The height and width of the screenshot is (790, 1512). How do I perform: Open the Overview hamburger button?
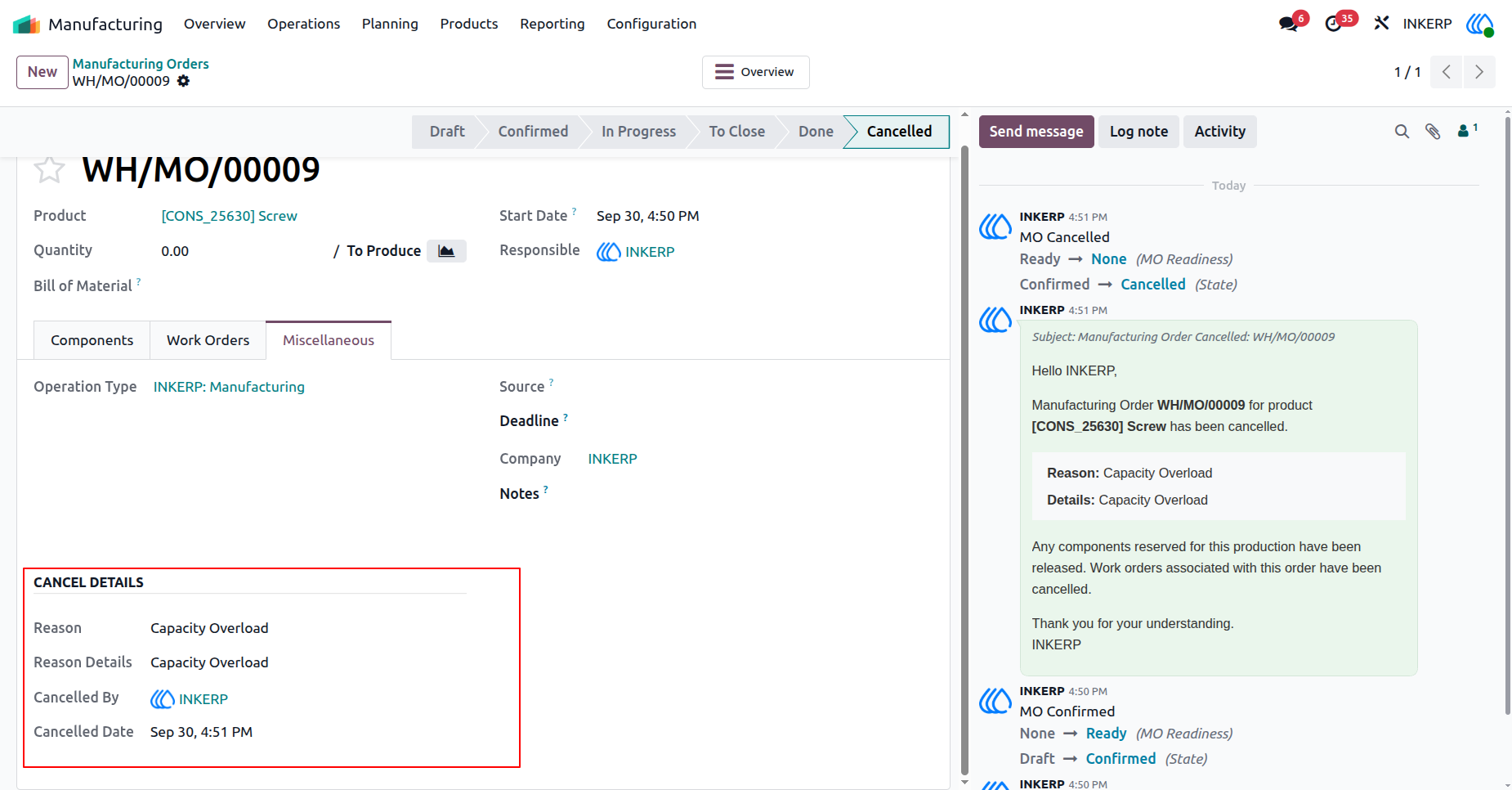pos(755,72)
